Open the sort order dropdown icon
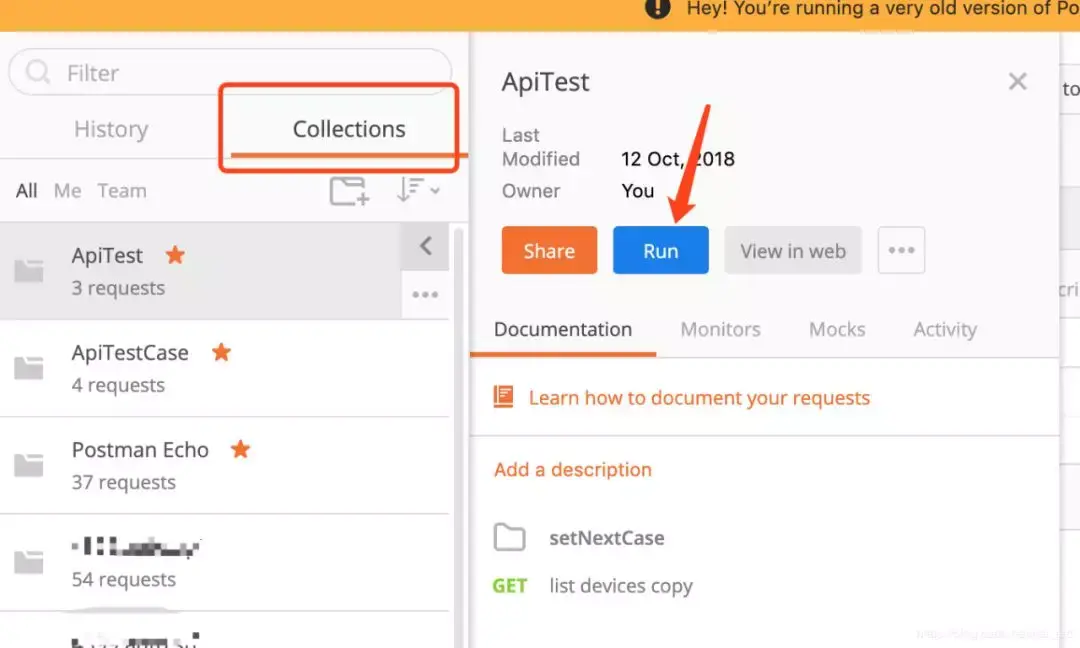The width and height of the screenshot is (1080, 648). tap(418, 189)
